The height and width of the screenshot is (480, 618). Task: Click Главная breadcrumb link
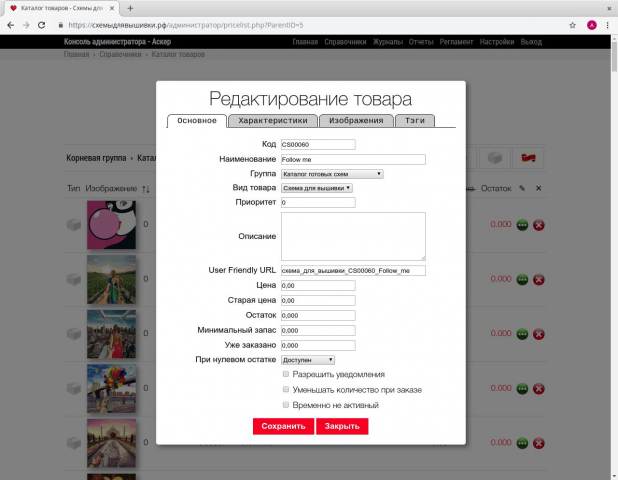click(76, 54)
